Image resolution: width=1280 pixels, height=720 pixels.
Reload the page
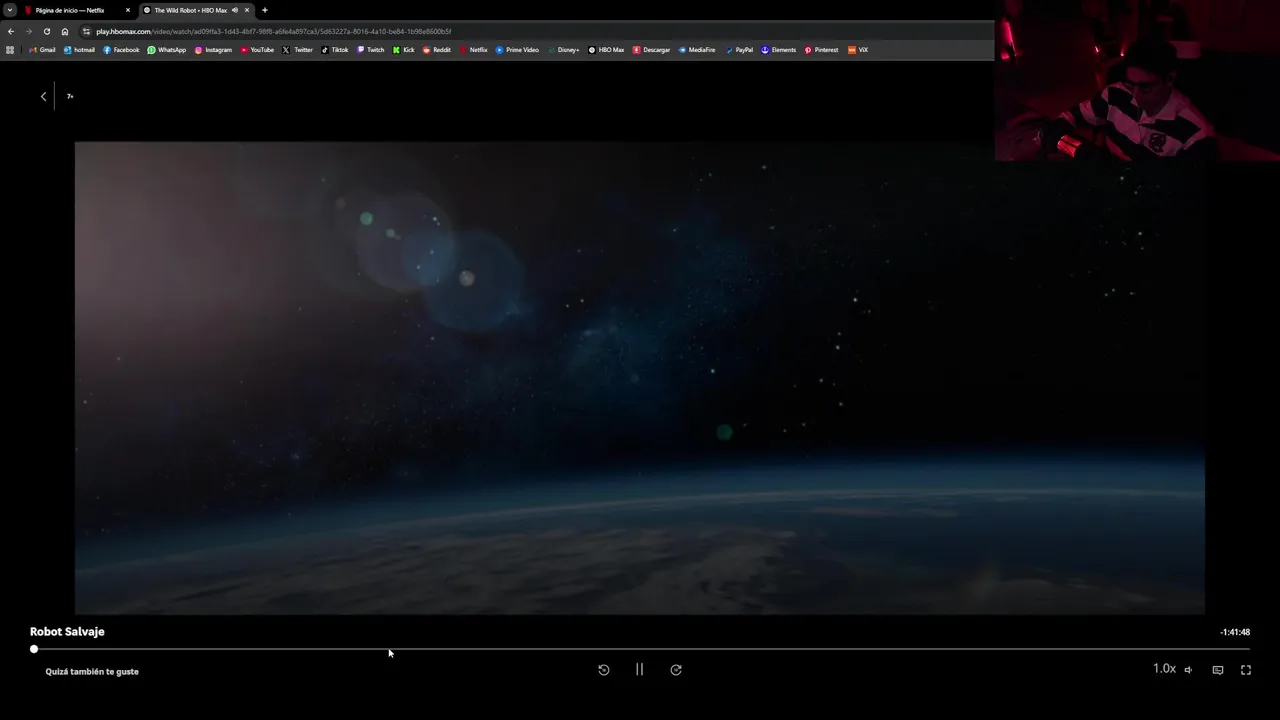tap(47, 31)
